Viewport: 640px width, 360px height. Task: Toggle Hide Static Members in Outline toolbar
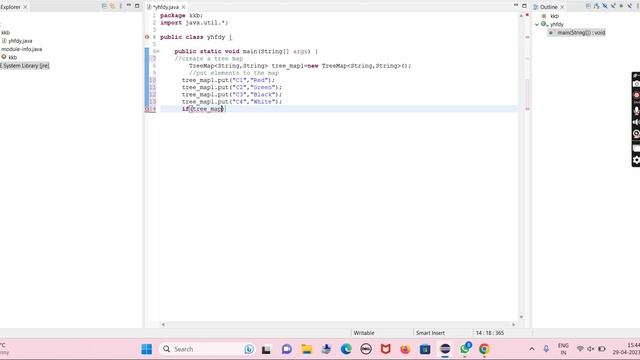[613, 6]
